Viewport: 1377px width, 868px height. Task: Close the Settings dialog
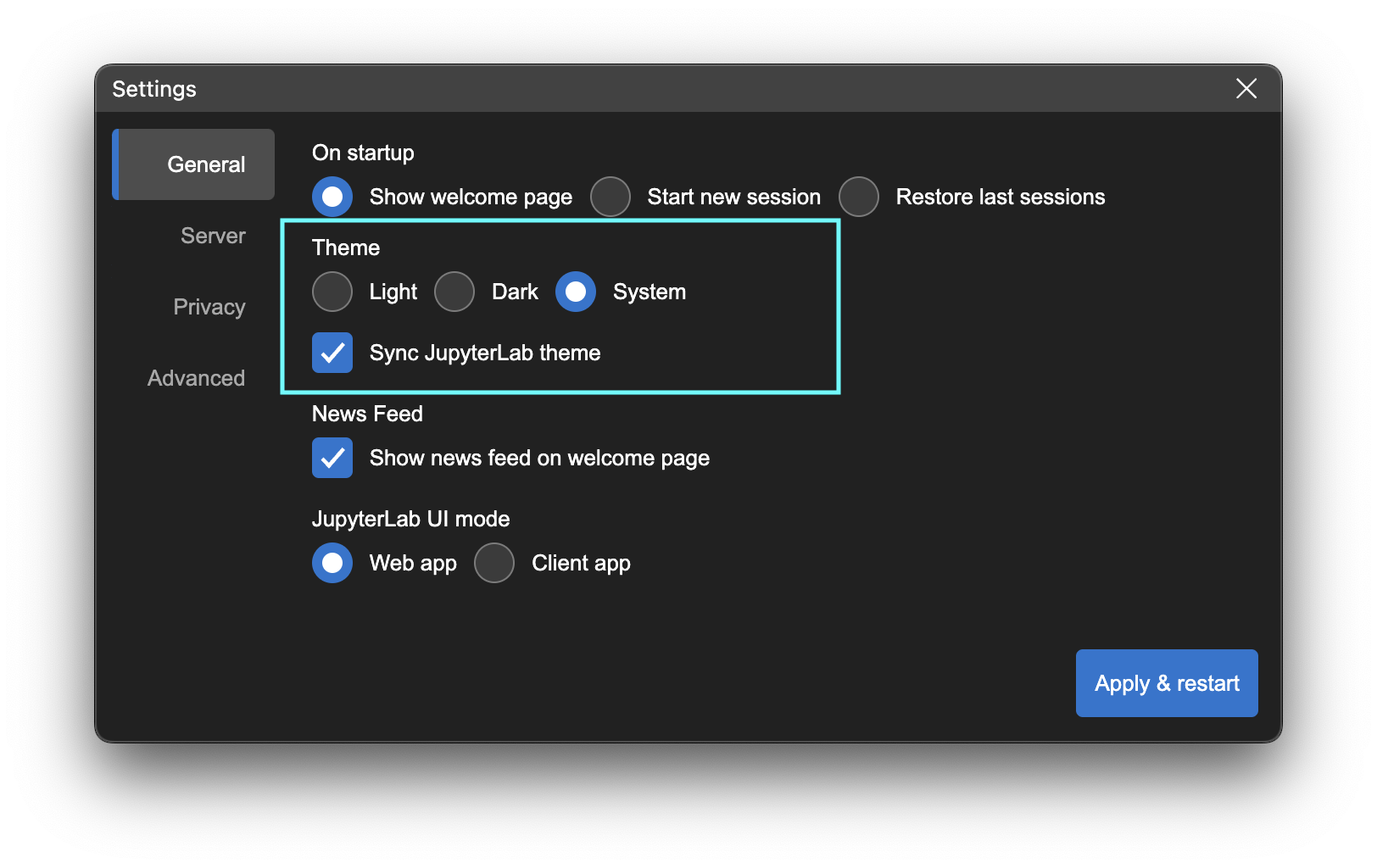[1246, 88]
